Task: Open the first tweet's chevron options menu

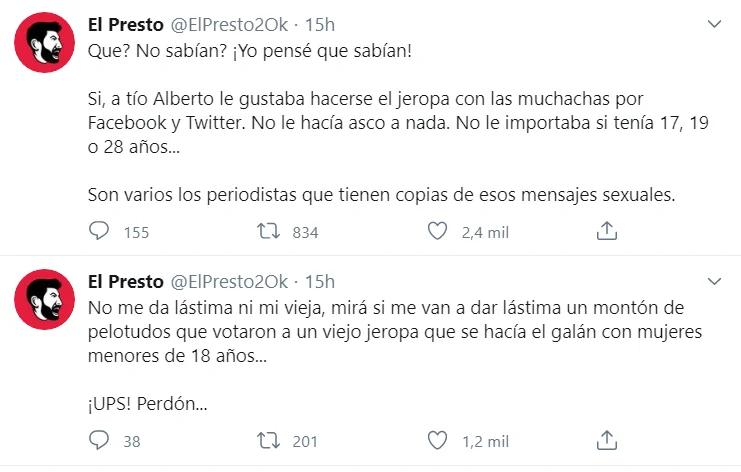Action: [714, 24]
